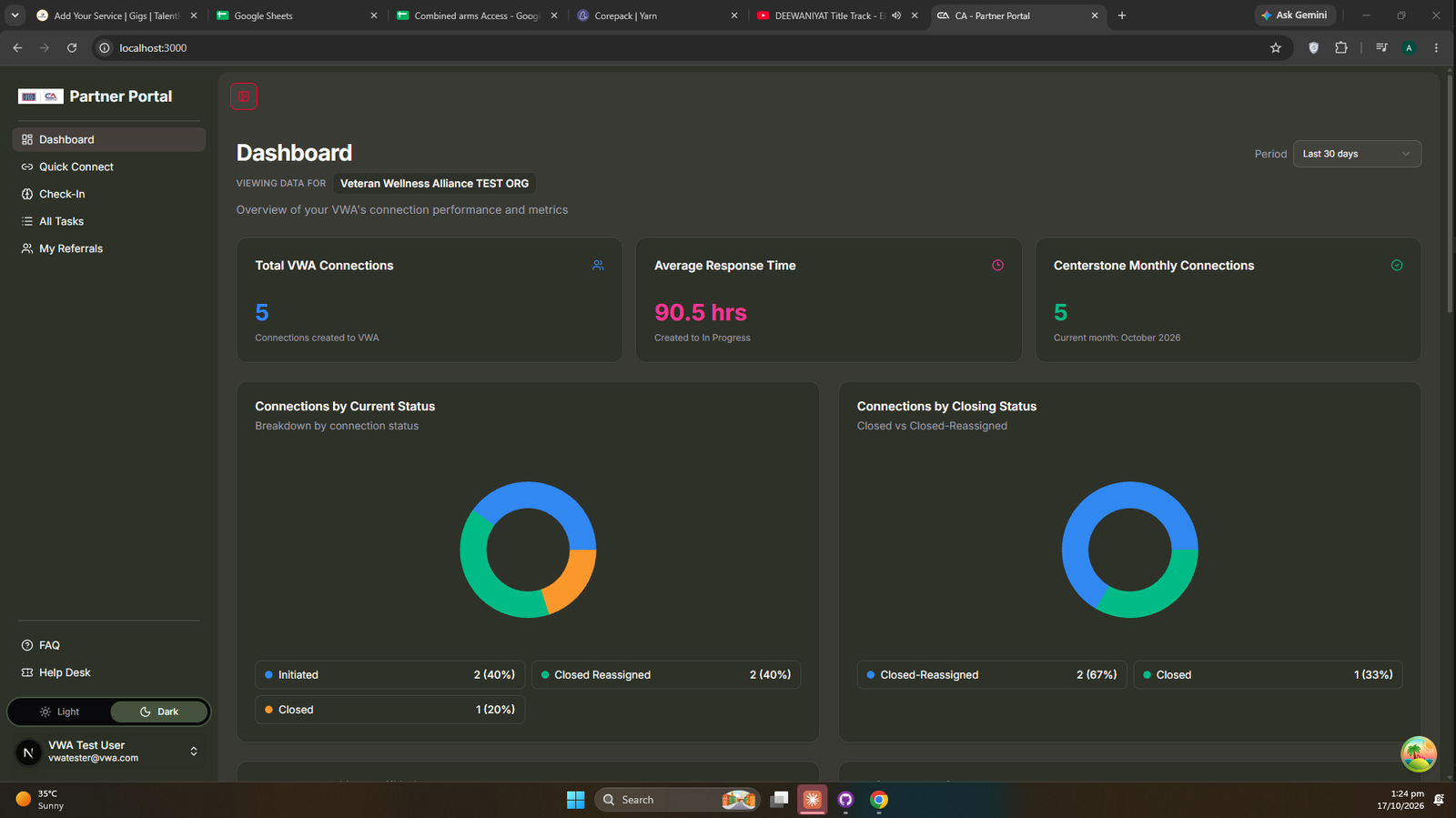Click the Average Response Time clock icon

point(997,266)
